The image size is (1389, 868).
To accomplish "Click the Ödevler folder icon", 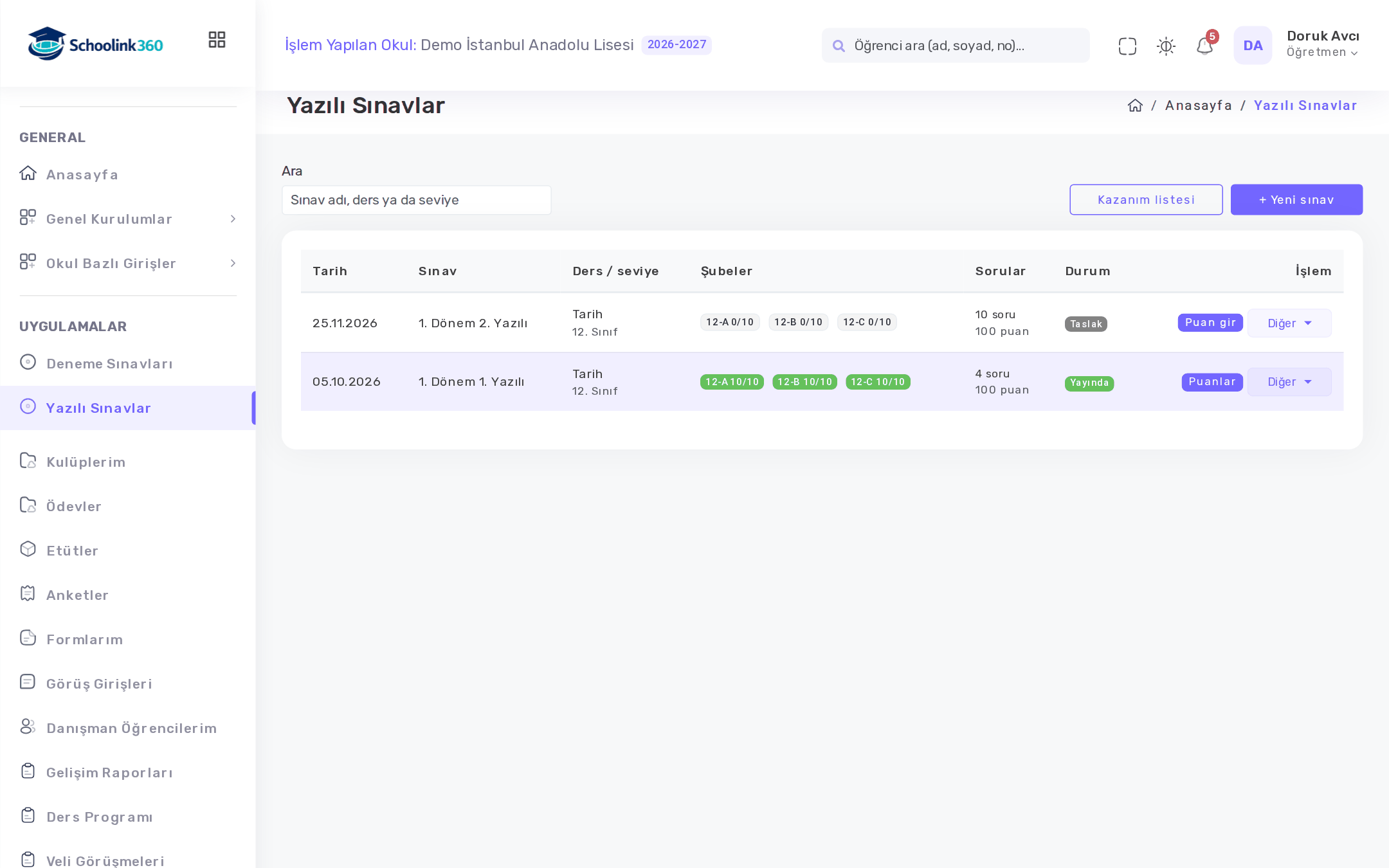I will coord(28,505).
